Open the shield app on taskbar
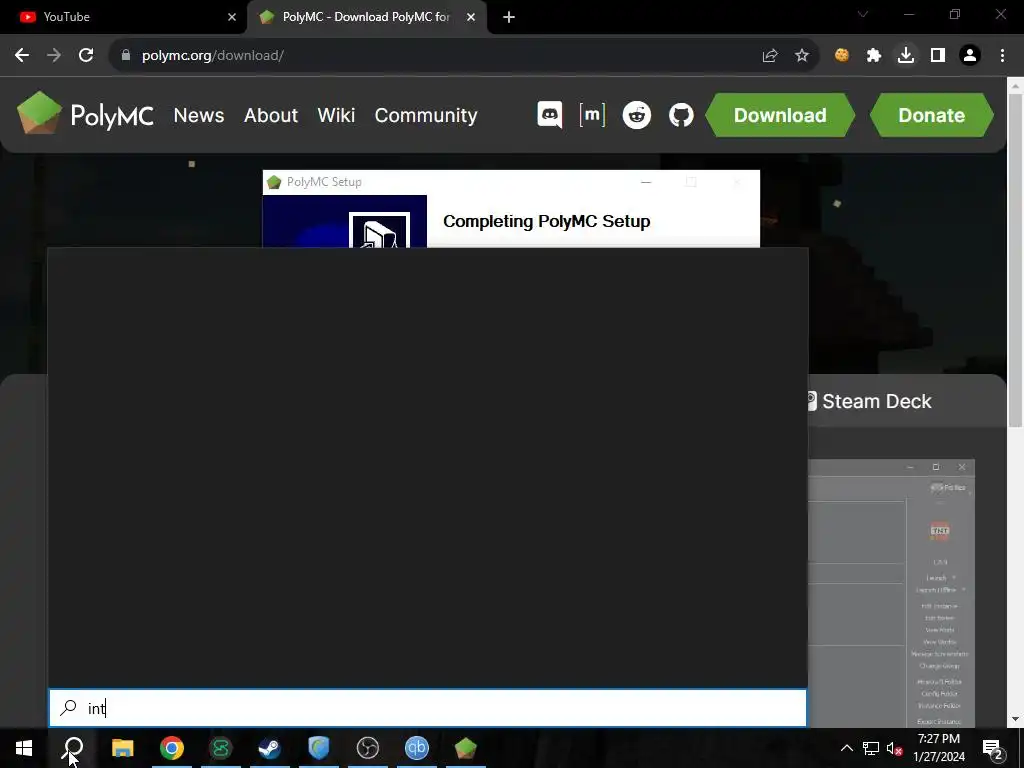 click(319, 748)
